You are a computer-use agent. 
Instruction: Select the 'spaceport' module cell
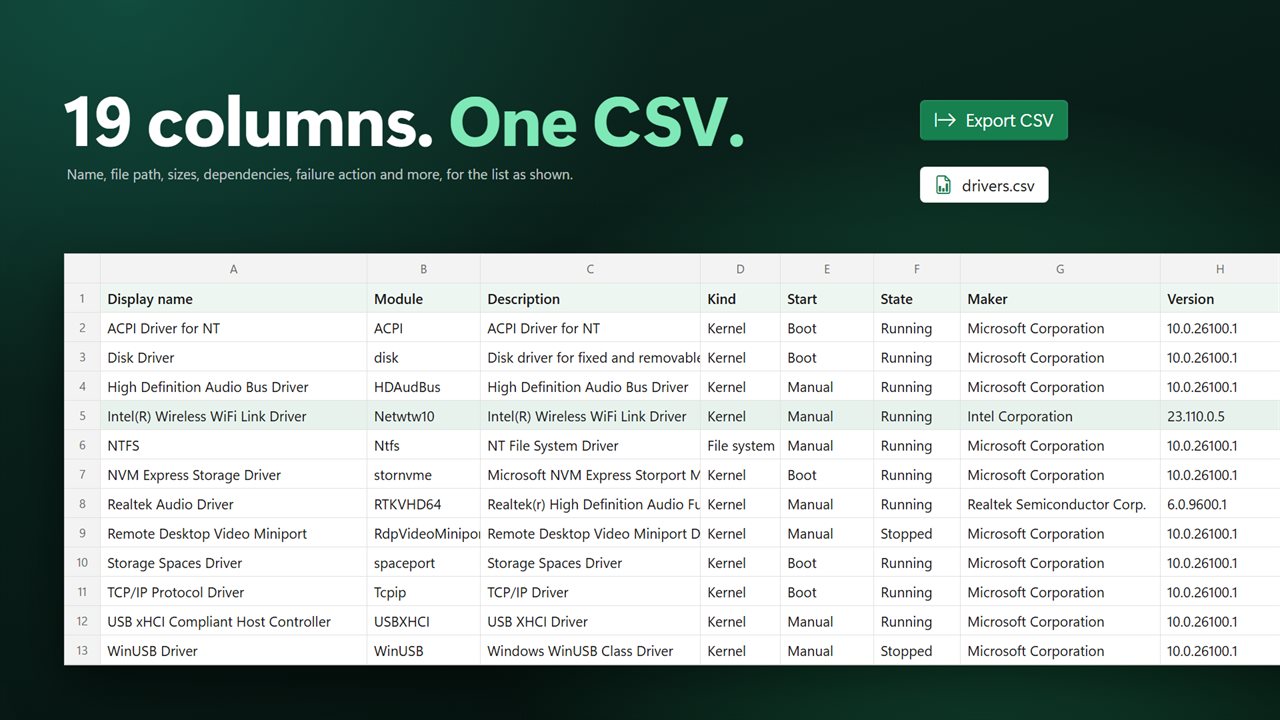point(424,563)
